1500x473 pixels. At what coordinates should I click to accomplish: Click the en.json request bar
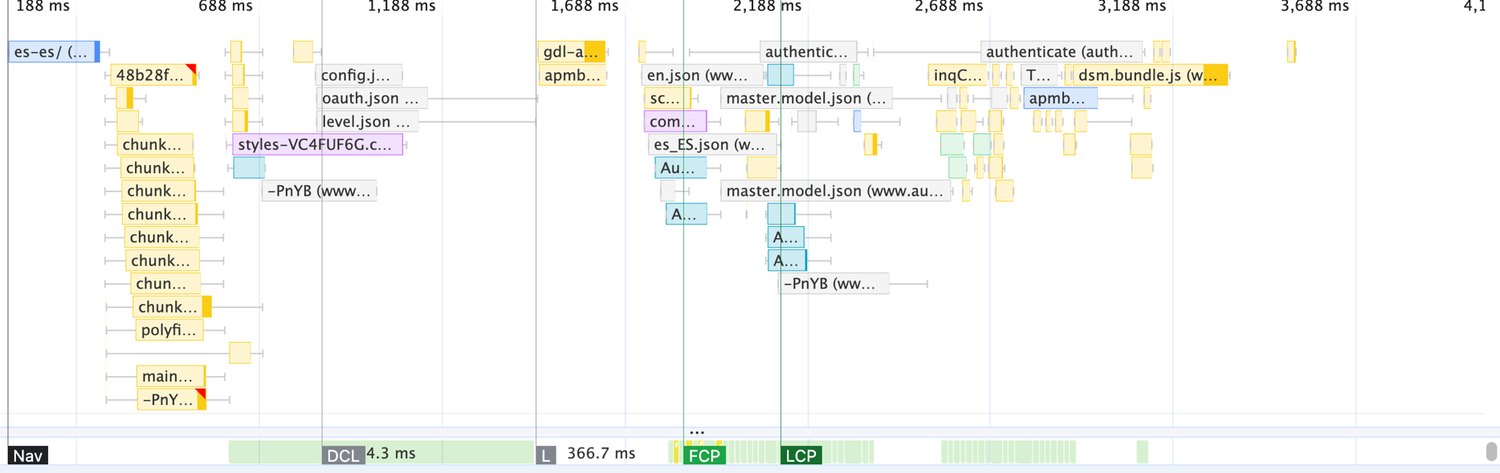[704, 75]
